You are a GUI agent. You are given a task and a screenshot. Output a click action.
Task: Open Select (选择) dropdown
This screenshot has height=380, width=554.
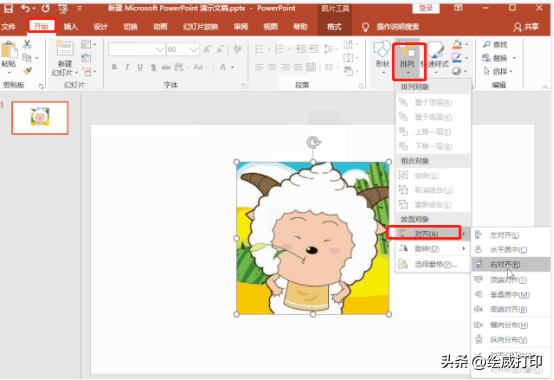pyautogui.click(x=498, y=71)
